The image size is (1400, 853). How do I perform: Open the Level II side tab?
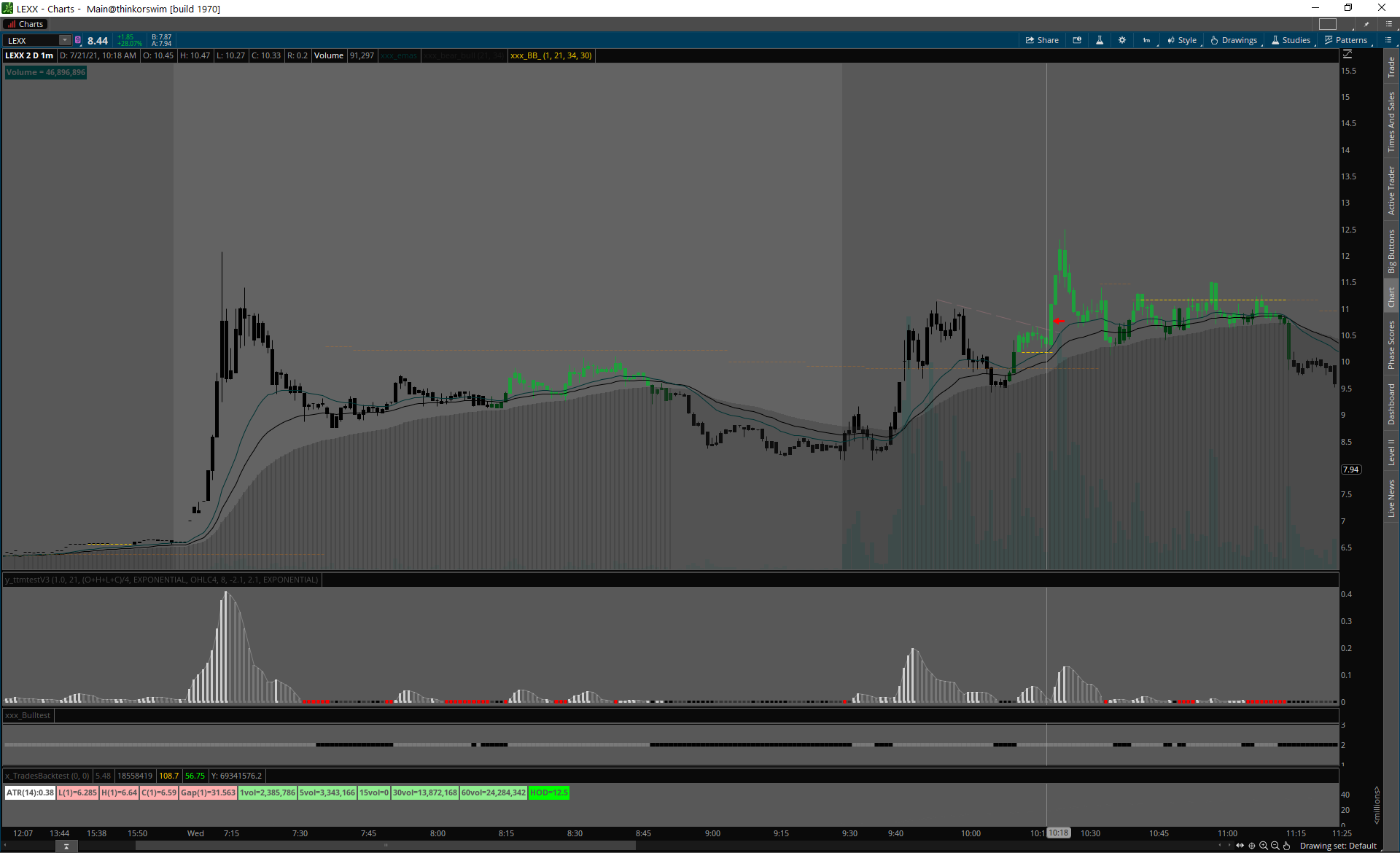pos(1391,452)
